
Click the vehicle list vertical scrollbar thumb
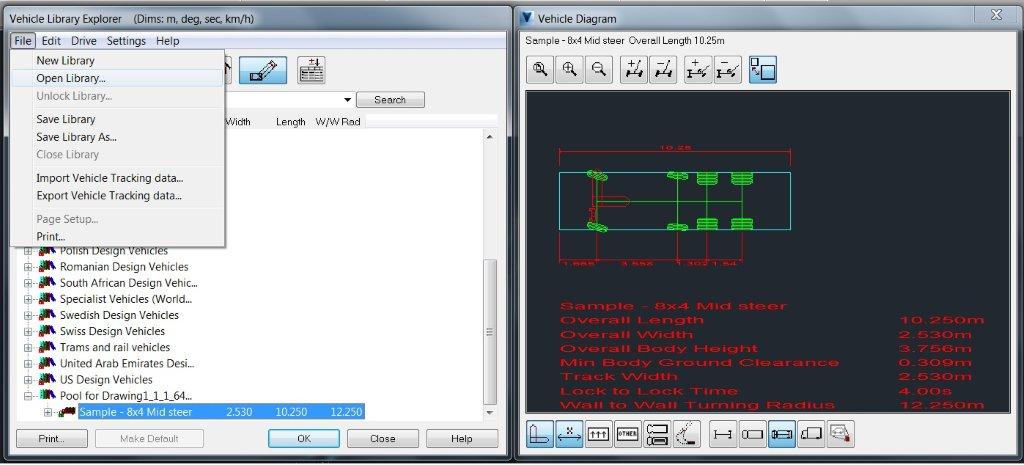point(490,332)
